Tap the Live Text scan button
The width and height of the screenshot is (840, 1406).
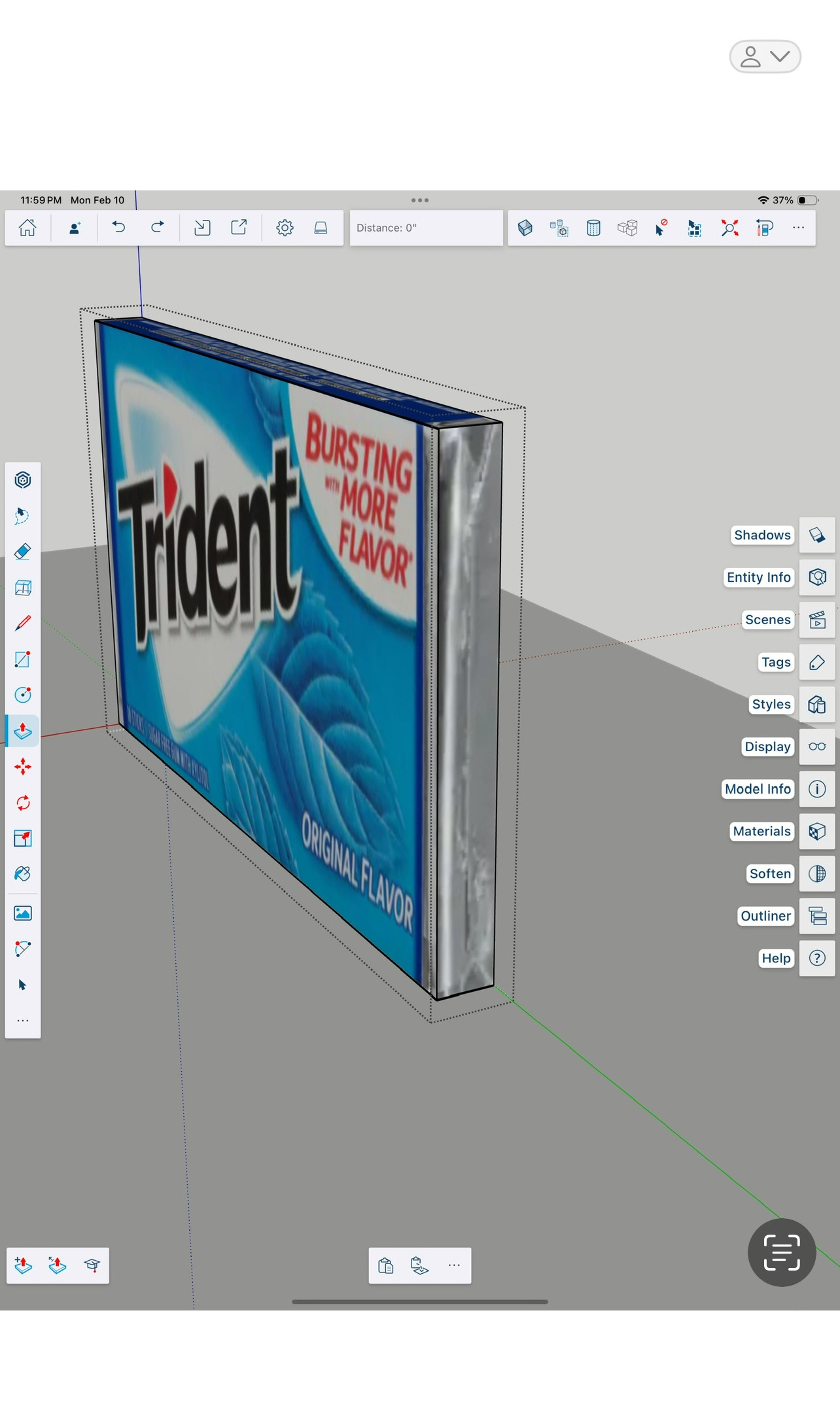[782, 1252]
